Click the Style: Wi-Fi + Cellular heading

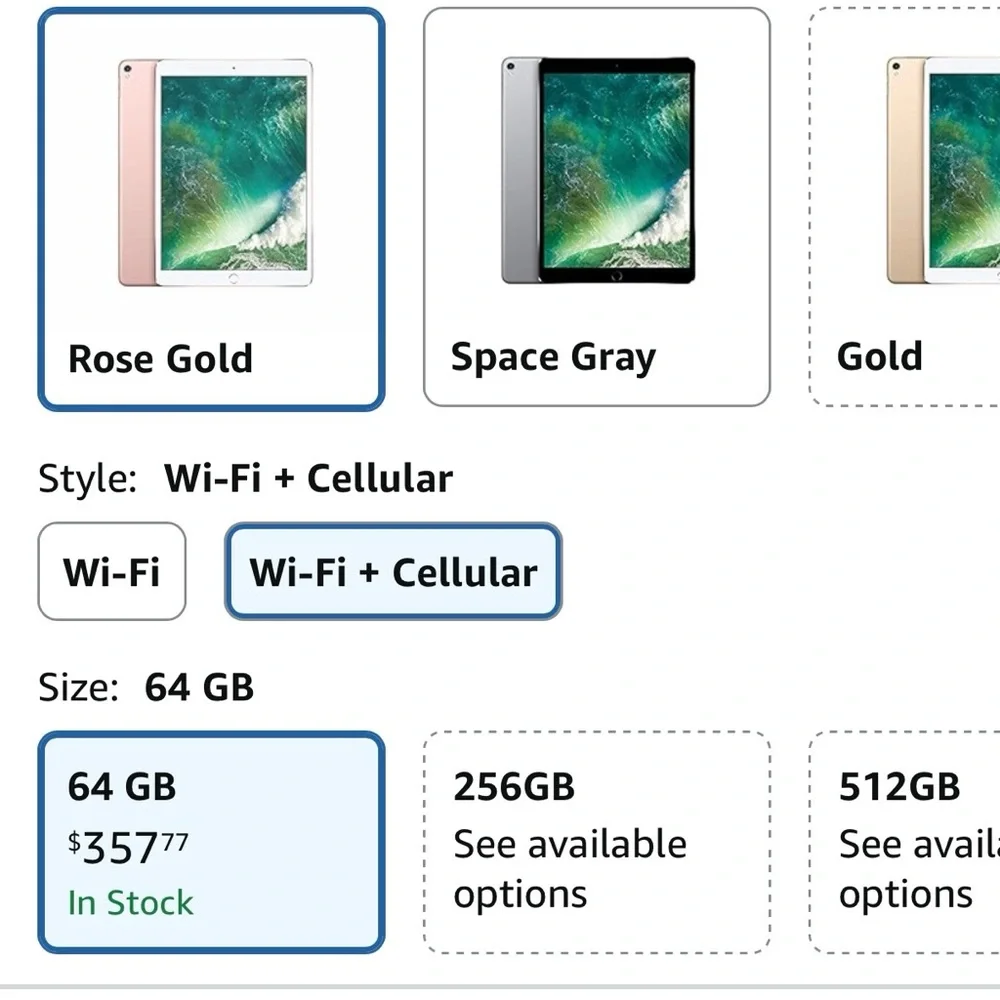click(x=245, y=477)
